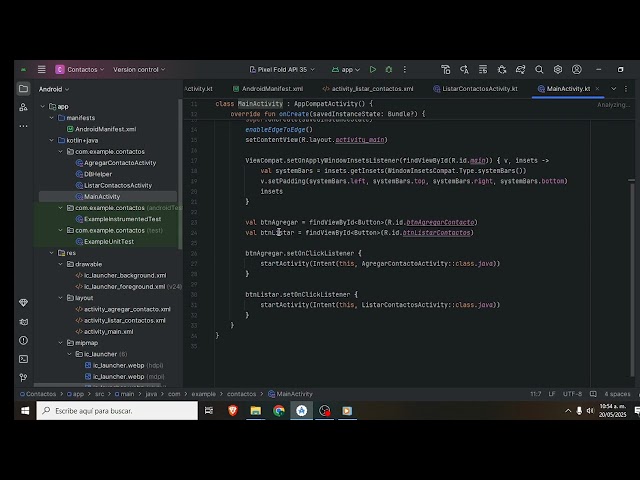Open Pixel Fold API 35 device selector
The height and width of the screenshot is (480, 640).
pos(282,70)
